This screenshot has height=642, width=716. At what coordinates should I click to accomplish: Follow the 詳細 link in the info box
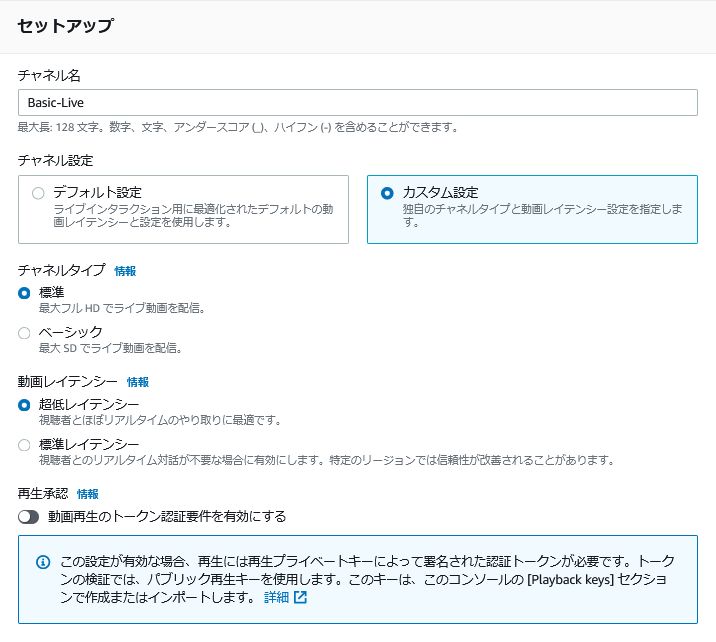click(x=276, y=597)
